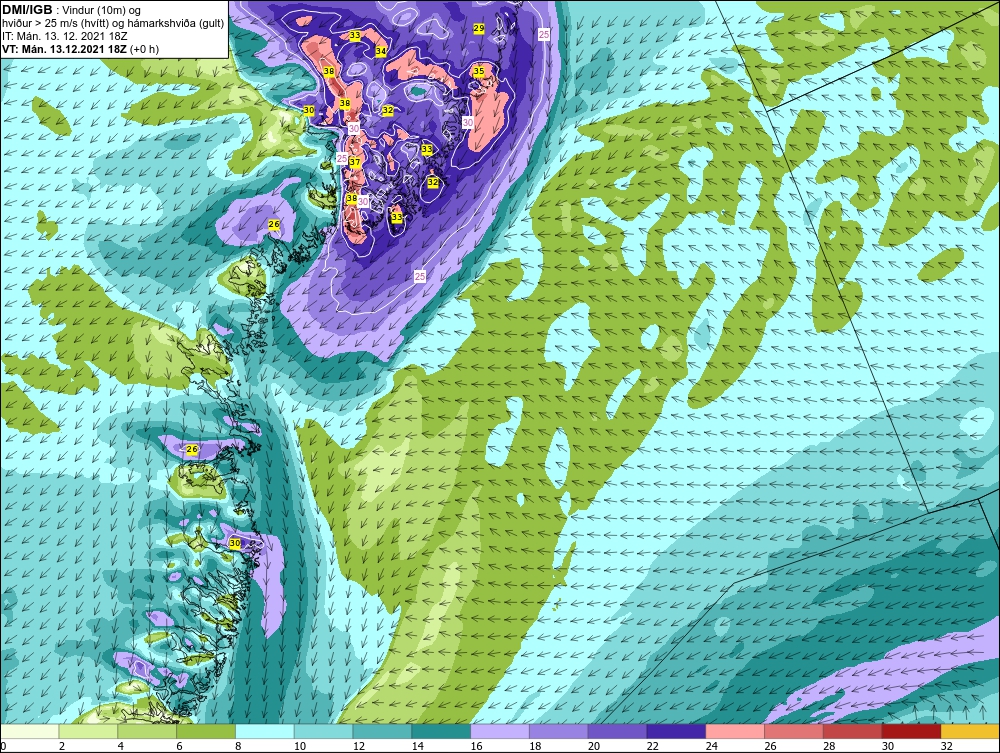This screenshot has height=753, width=1000.
Task: Select the 4–6 m/s green legend swatch
Action: (147, 731)
